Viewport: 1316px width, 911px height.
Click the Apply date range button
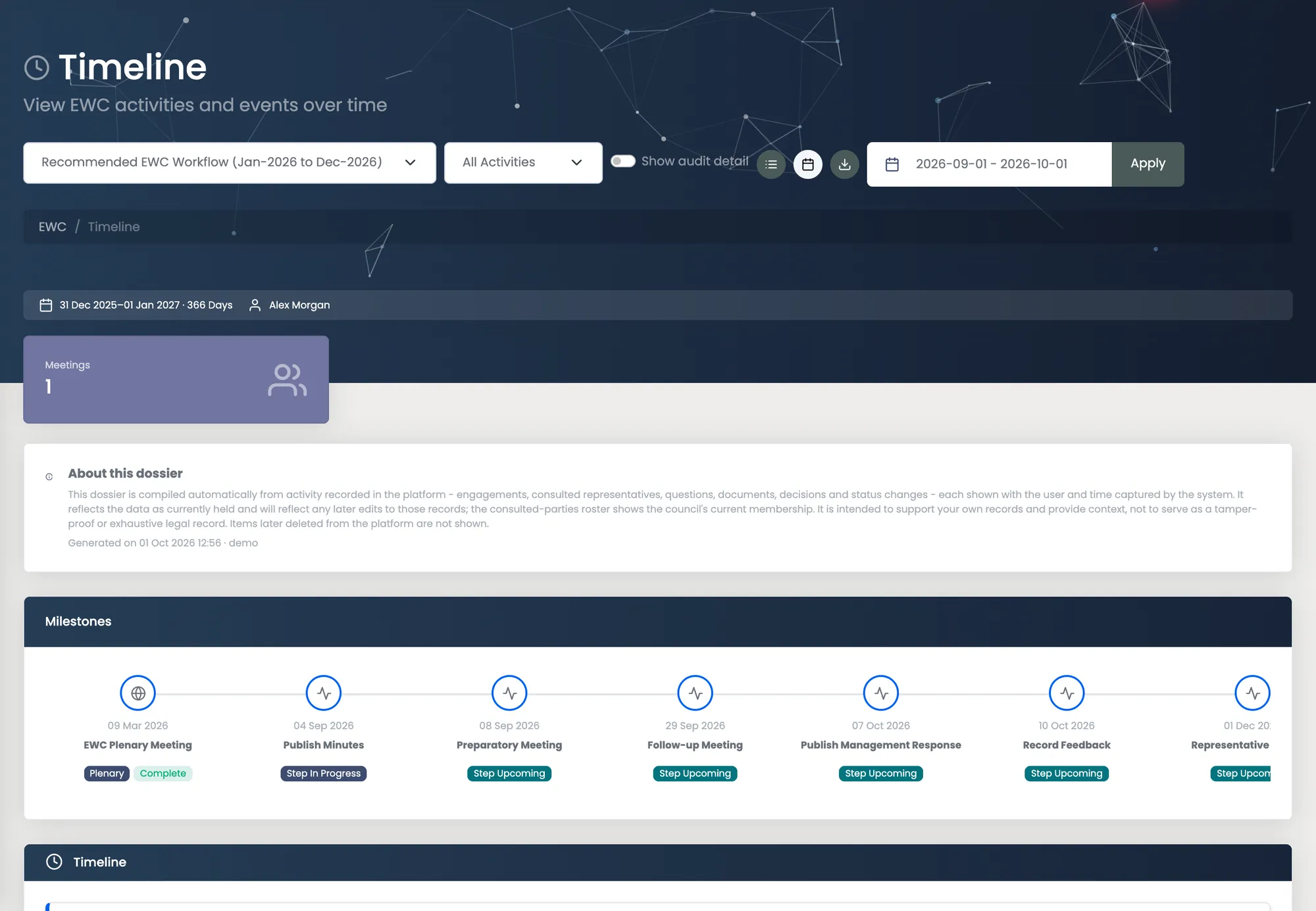1148,164
